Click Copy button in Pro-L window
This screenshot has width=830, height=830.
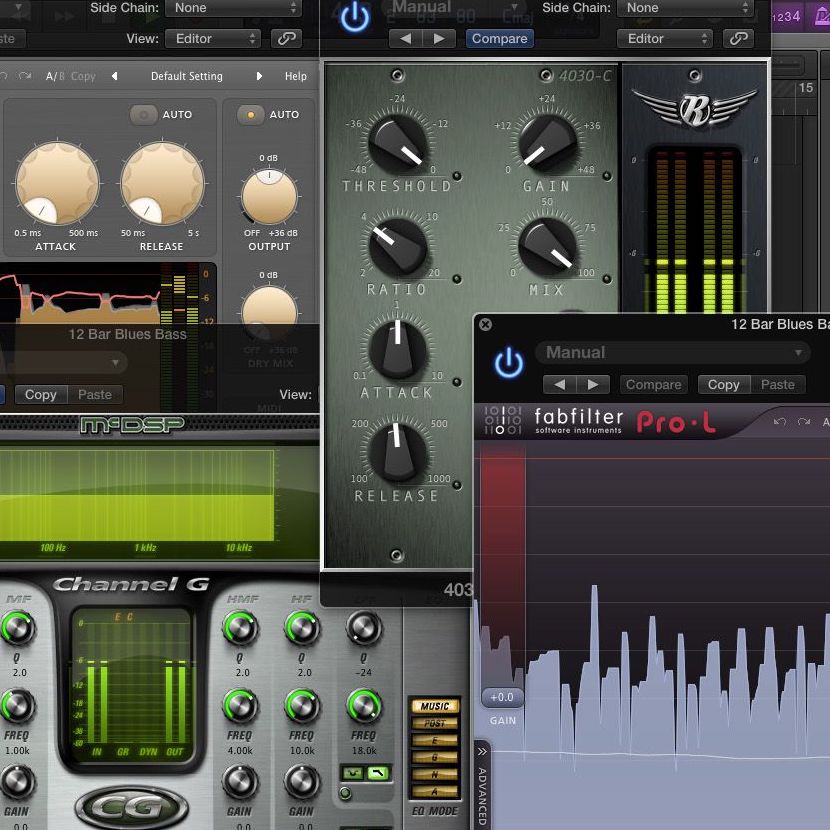coord(723,385)
